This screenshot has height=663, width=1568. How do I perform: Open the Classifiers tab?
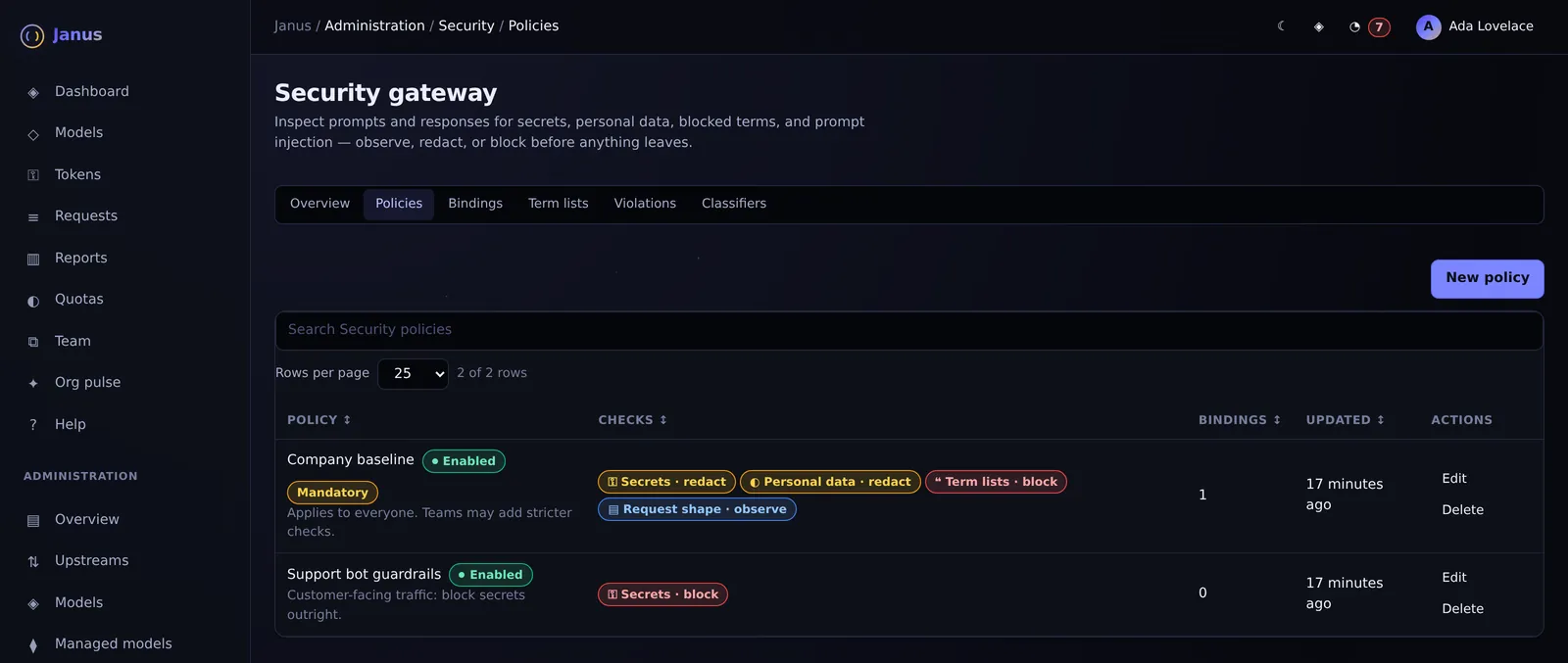[734, 204]
